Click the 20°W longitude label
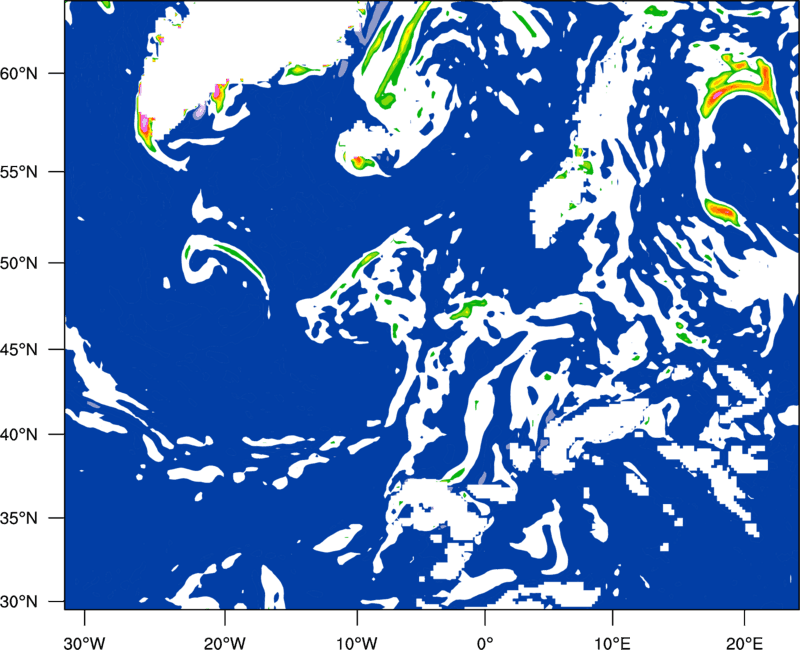 pos(224,643)
